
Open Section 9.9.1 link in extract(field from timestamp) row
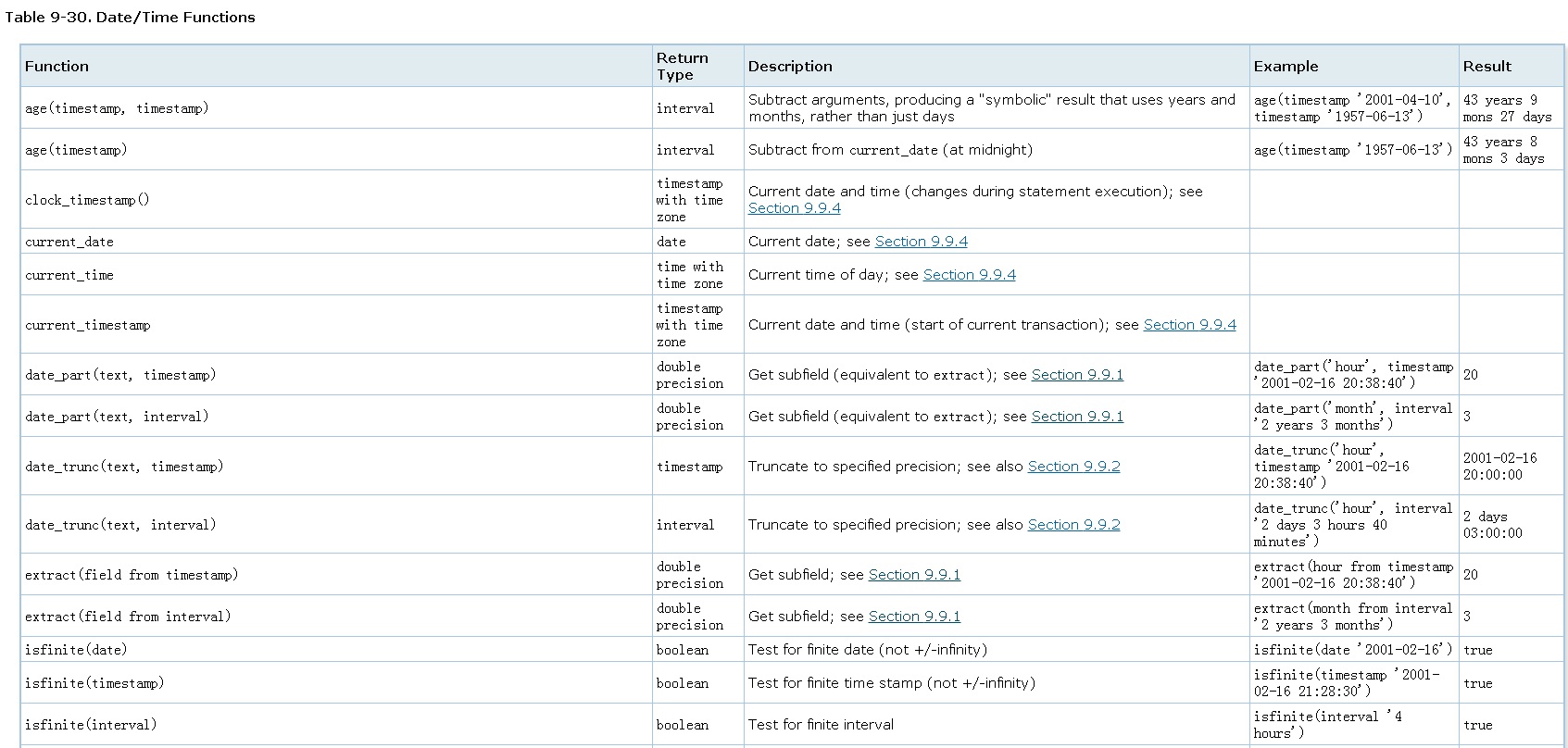[914, 575]
